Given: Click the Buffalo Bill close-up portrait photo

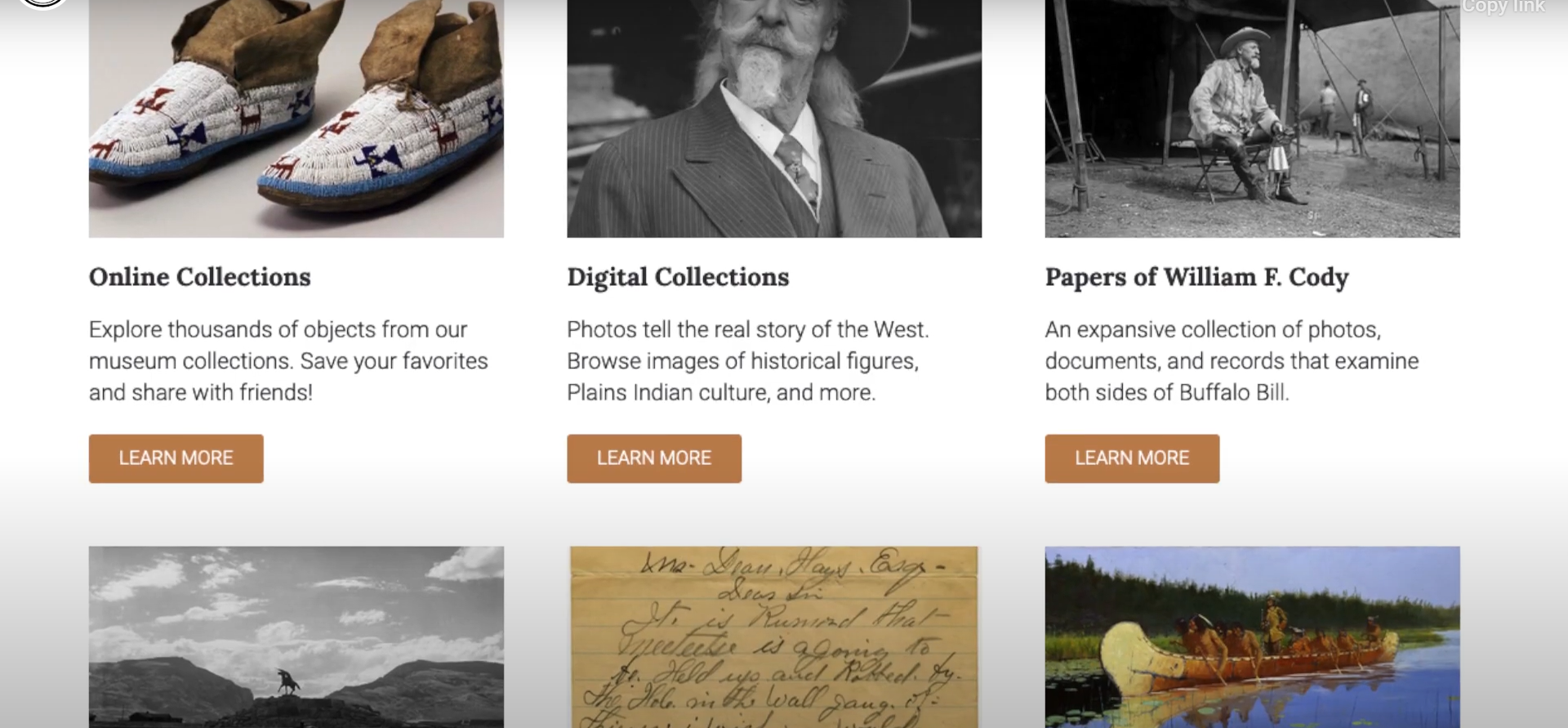Looking at the screenshot, I should pyautogui.click(x=774, y=118).
